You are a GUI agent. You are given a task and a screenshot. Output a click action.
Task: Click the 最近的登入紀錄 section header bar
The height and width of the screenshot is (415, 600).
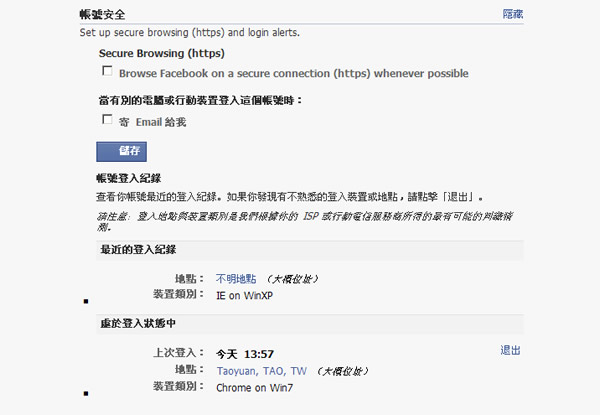(310, 250)
